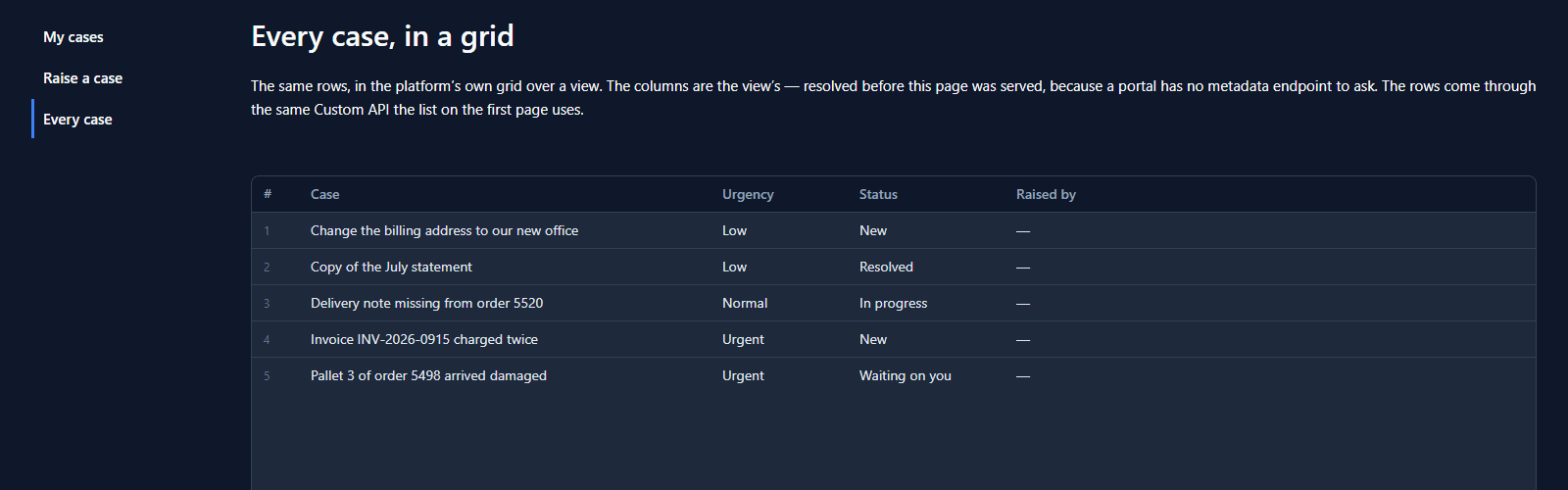Click the Status column header
The width and height of the screenshot is (1568, 490).
(x=878, y=194)
